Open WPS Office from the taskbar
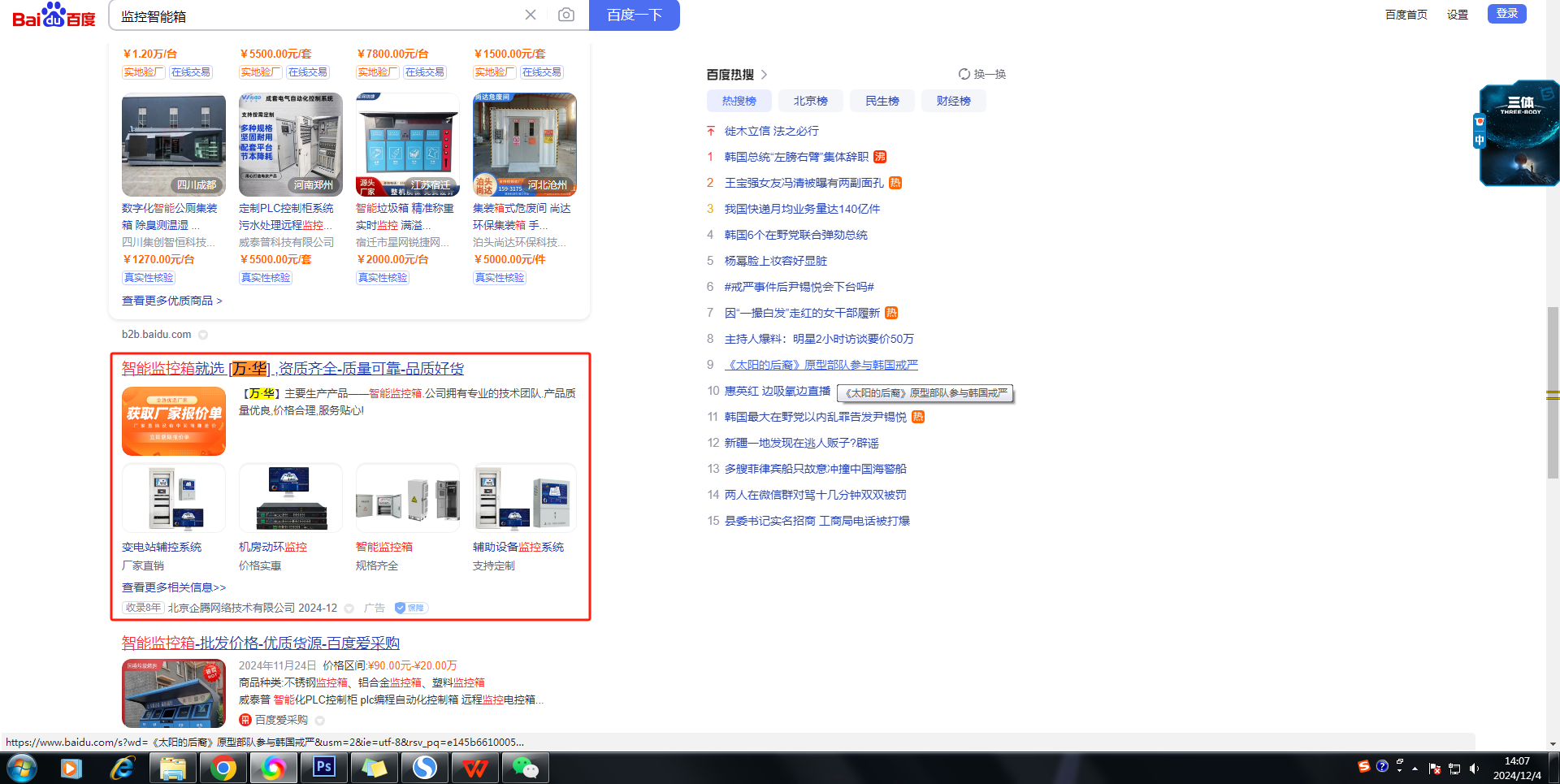The width and height of the screenshot is (1560, 784). [x=475, y=768]
